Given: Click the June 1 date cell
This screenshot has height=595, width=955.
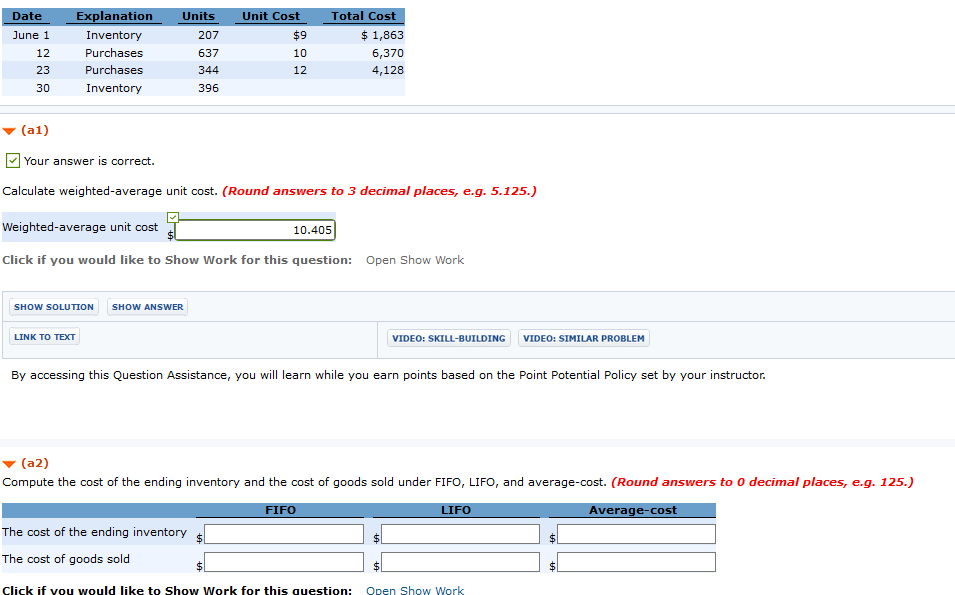Looking at the screenshot, I should [31, 35].
